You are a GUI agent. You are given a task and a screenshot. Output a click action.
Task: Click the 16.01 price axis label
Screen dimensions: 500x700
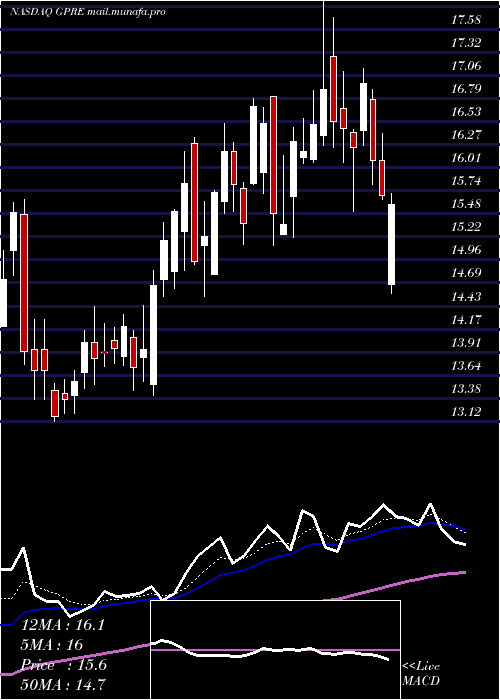466,158
